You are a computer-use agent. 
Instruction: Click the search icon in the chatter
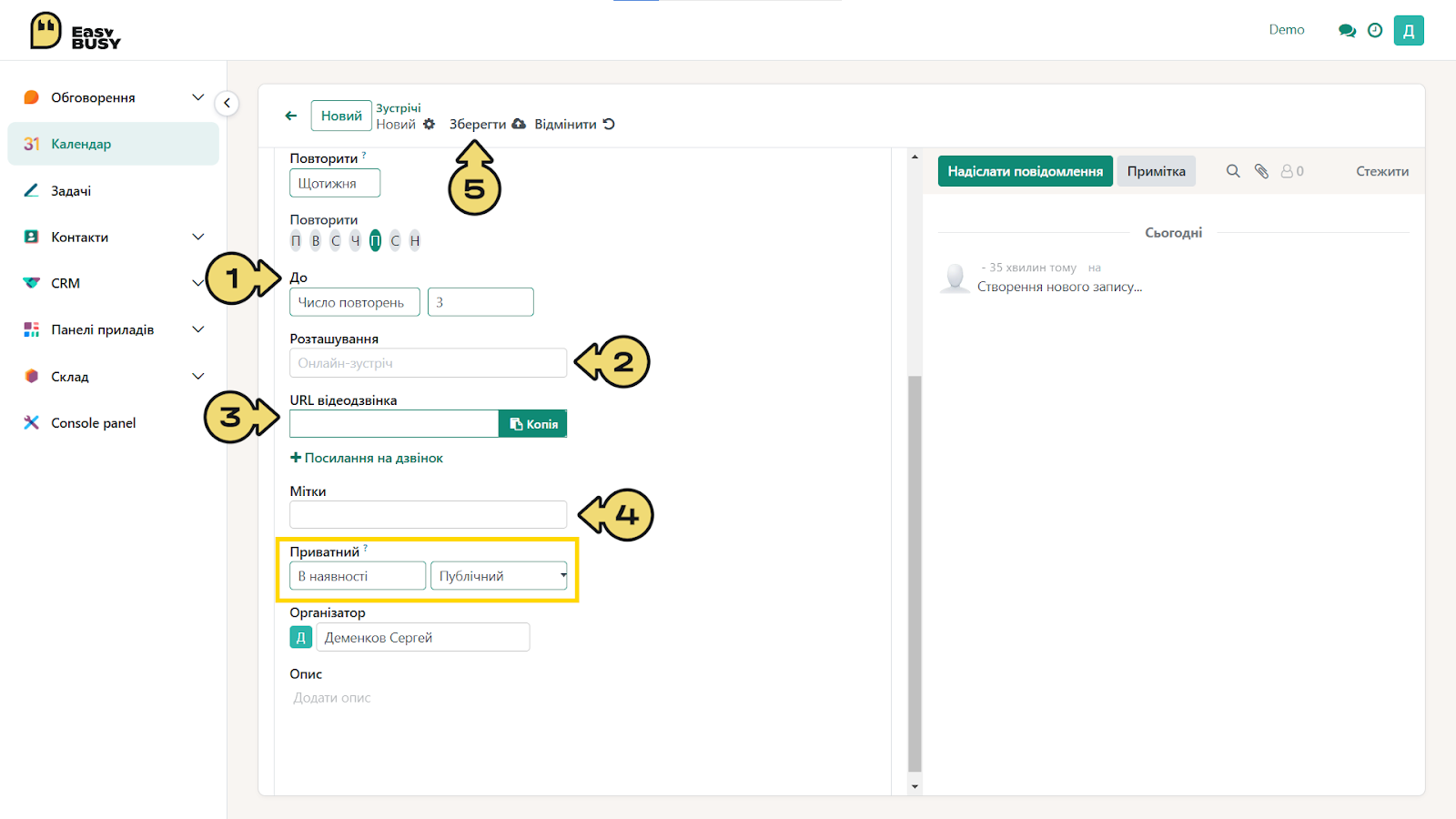pyautogui.click(x=1233, y=171)
